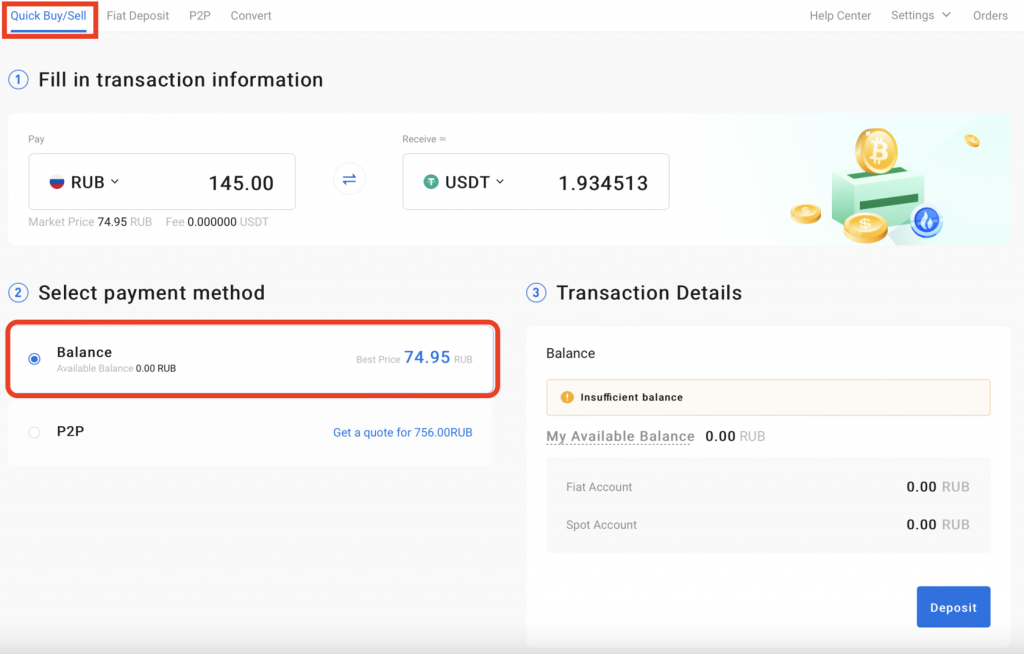Click the step 1 circle number icon

point(18,80)
